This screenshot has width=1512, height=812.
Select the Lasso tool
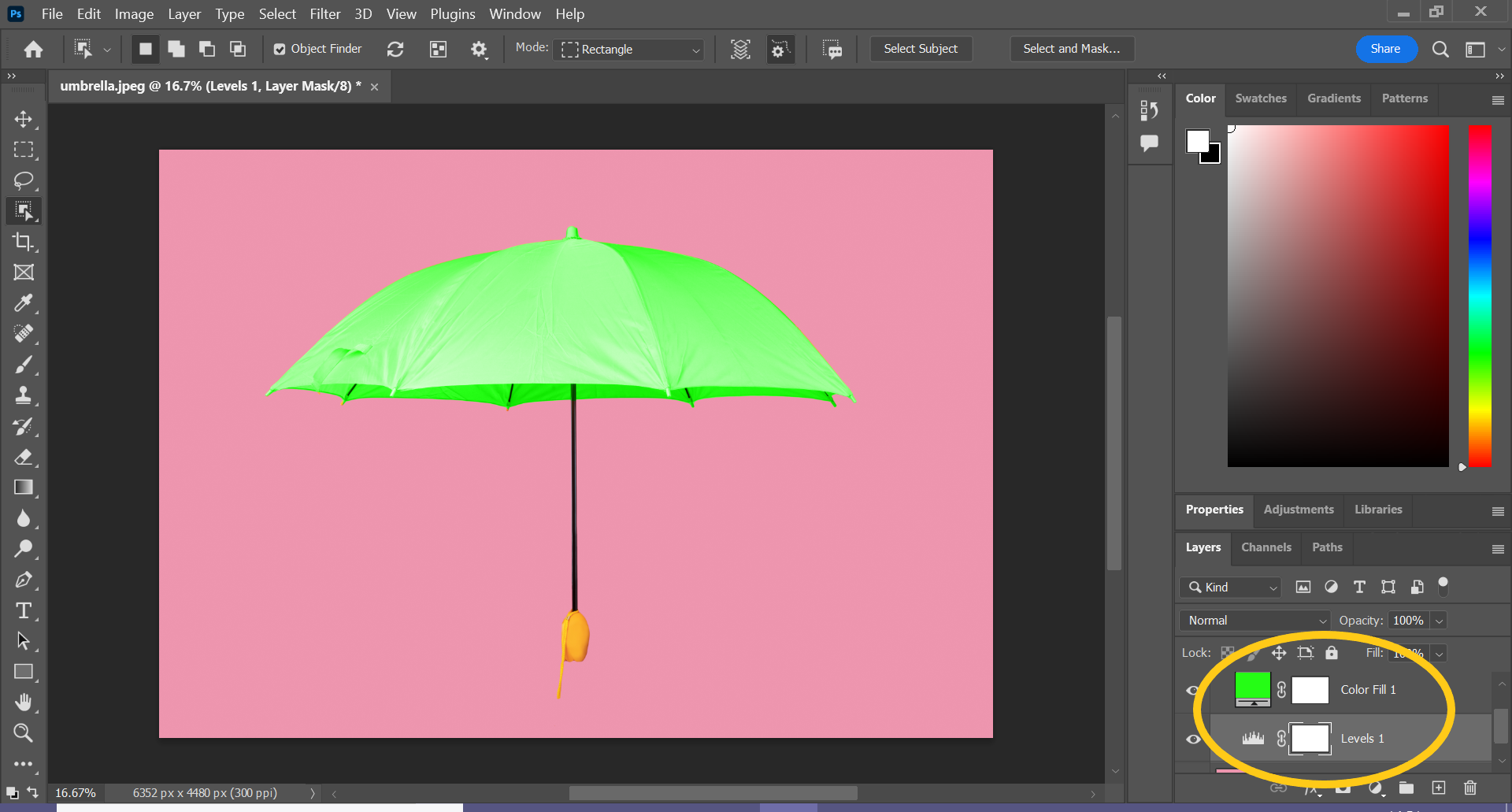(x=24, y=180)
